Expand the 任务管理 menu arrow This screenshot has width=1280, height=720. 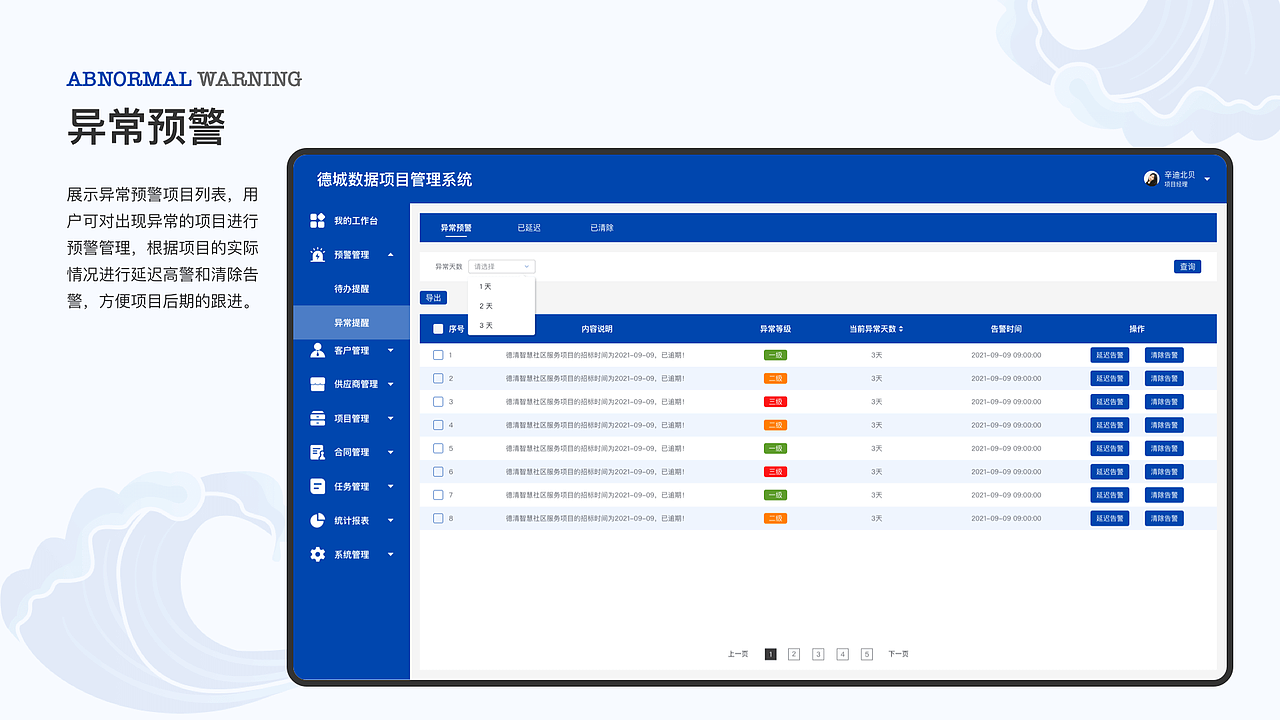[391, 486]
